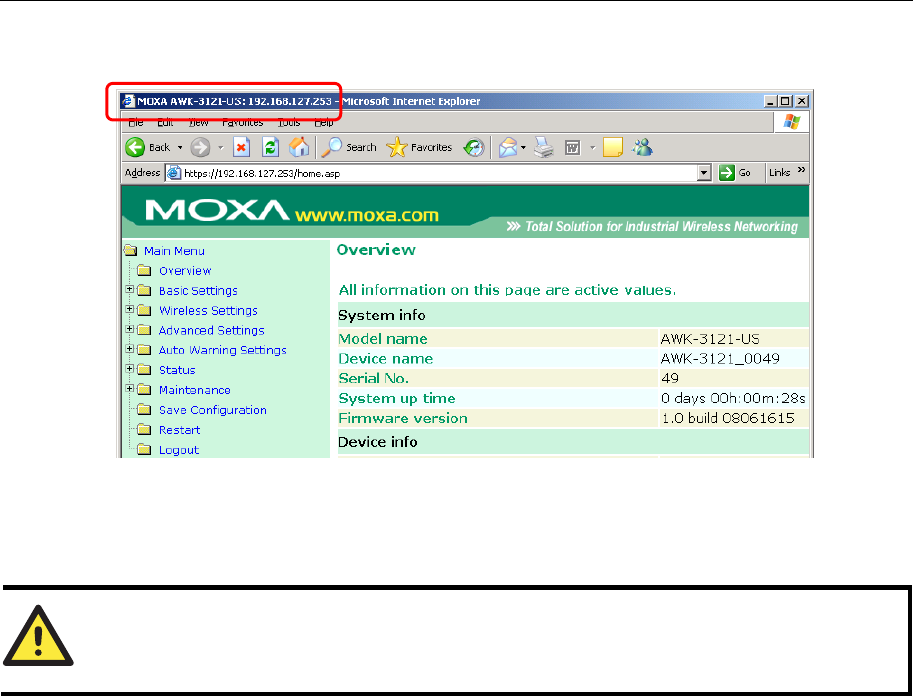
Task: Open the Back button history dropdown
Action: [180, 148]
